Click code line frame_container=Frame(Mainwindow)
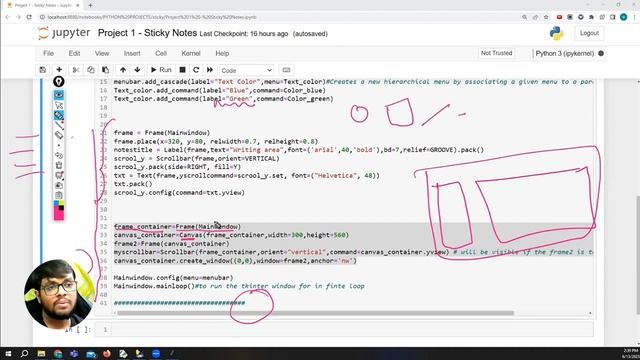The image size is (640, 360). point(177,227)
